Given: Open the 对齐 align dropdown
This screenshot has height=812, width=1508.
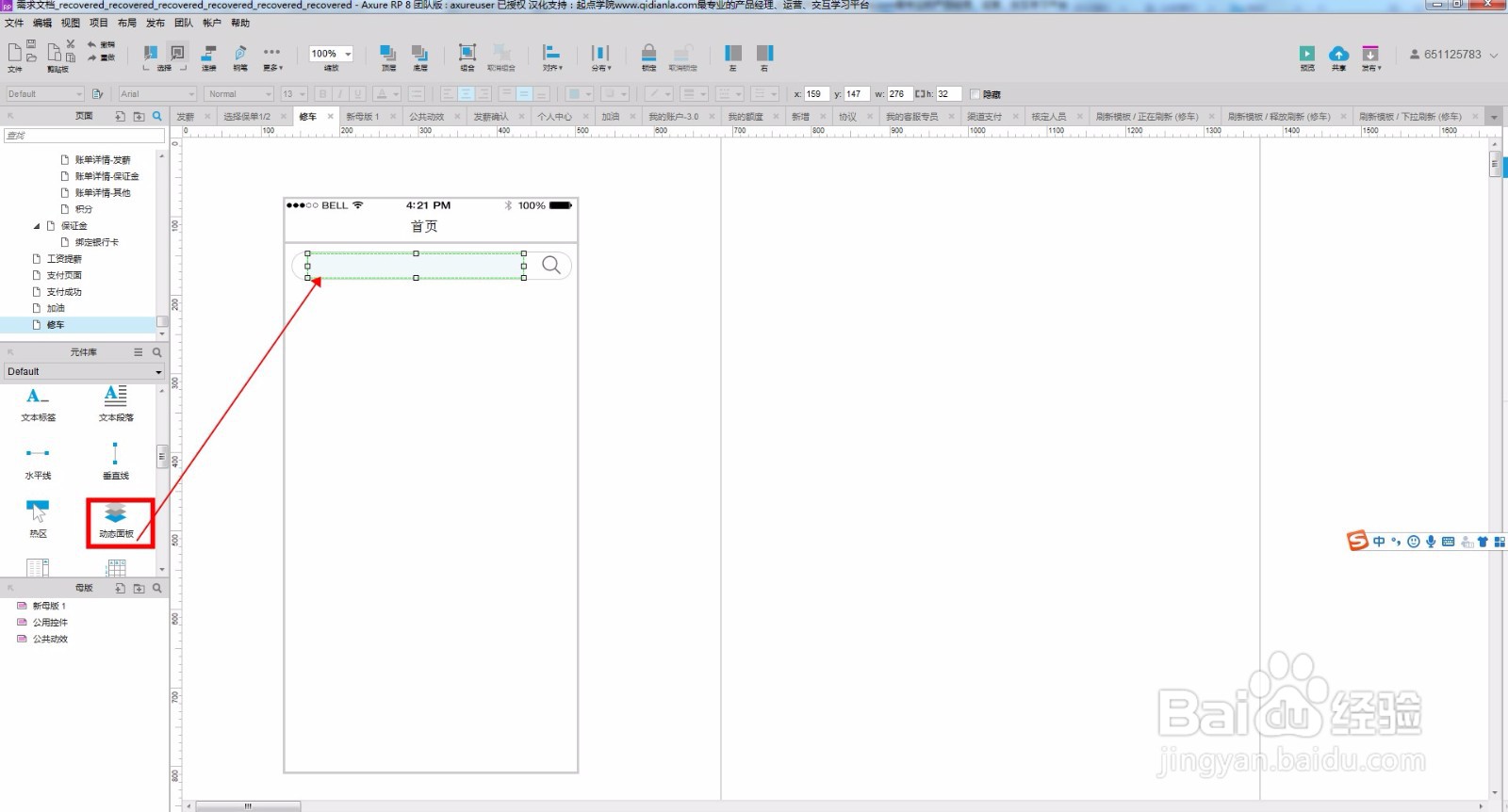Looking at the screenshot, I should click(x=552, y=57).
